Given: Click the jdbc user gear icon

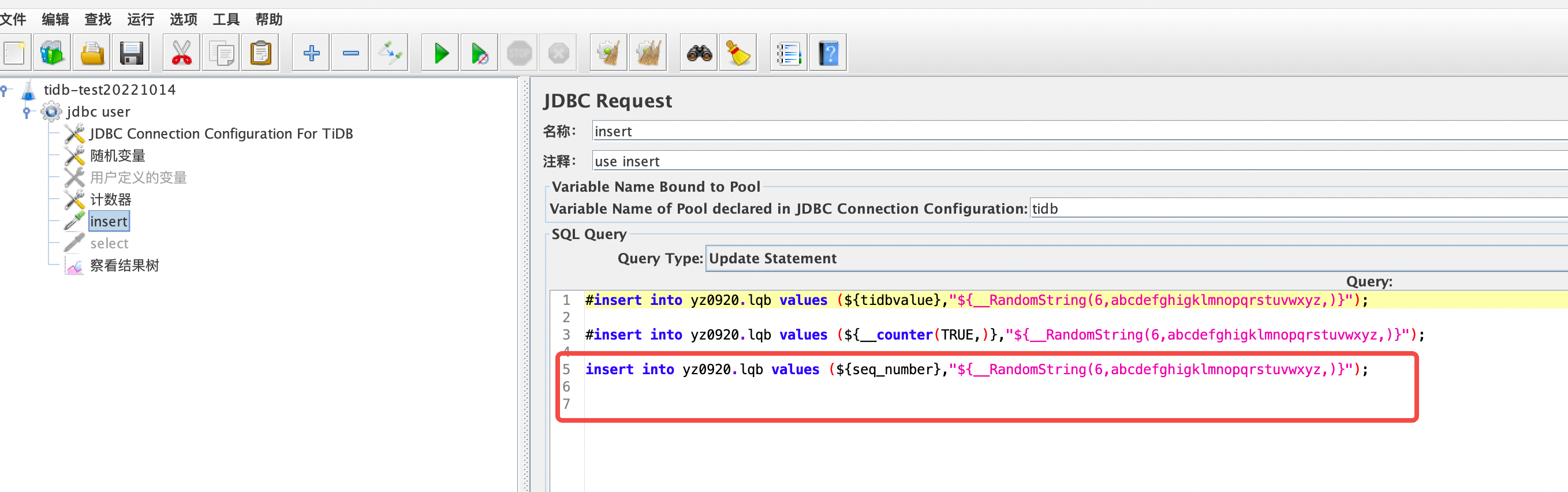Looking at the screenshot, I should click(51, 112).
